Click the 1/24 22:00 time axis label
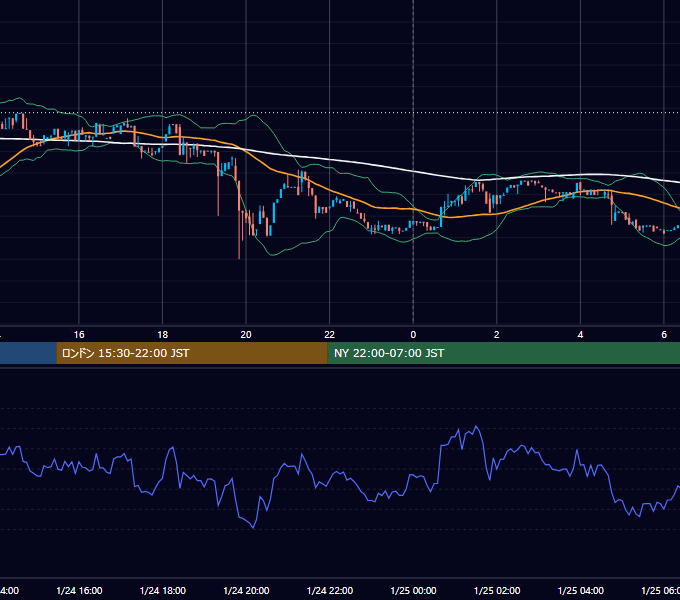The height and width of the screenshot is (600, 680). tap(330, 590)
